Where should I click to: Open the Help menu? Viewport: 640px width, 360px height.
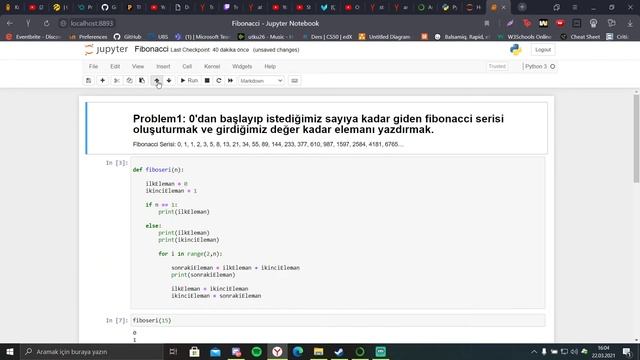(270, 66)
